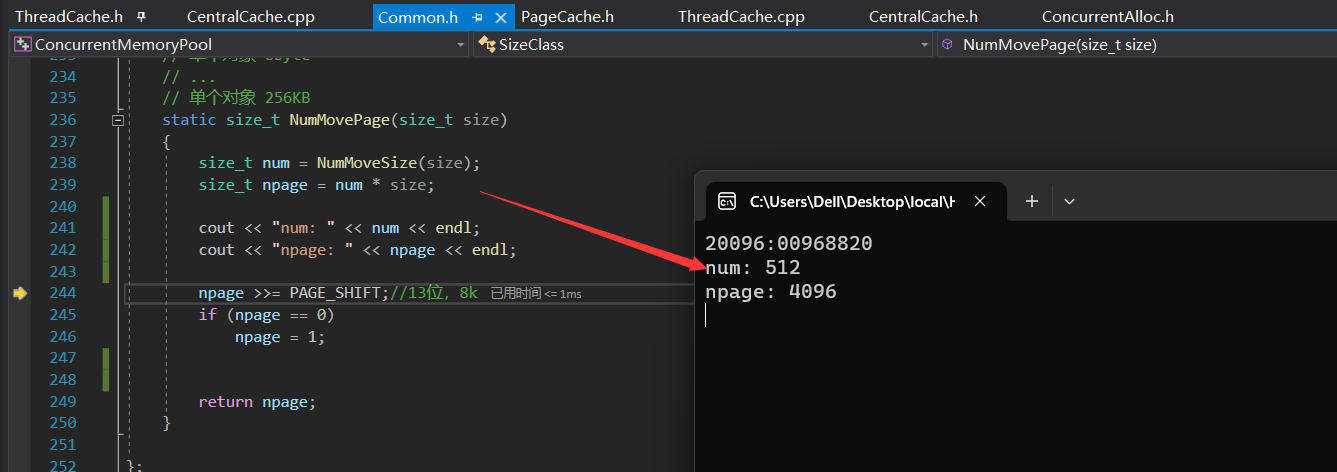The image size is (1337, 472).
Task: Switch to the PageCache.h tab
Action: (x=567, y=17)
